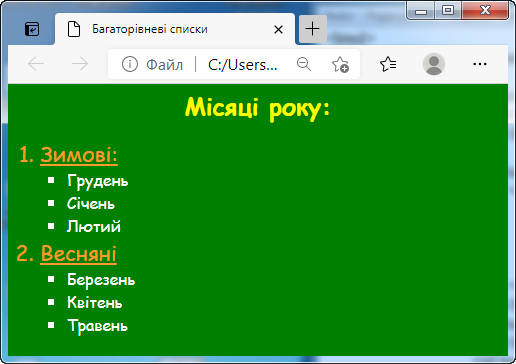Viewport: 516px width, 364px height.
Task: Click the Весняні list heading
Action: [78, 254]
